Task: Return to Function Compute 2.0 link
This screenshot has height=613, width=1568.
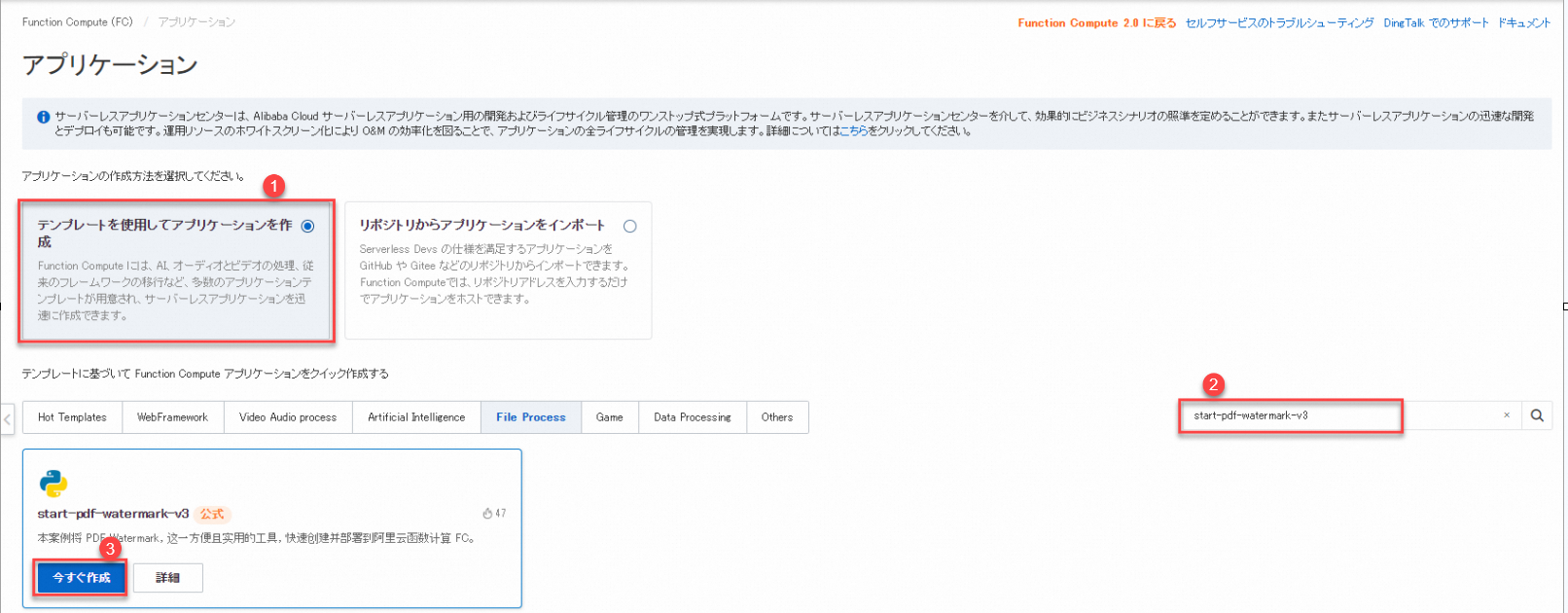Action: tap(1097, 22)
